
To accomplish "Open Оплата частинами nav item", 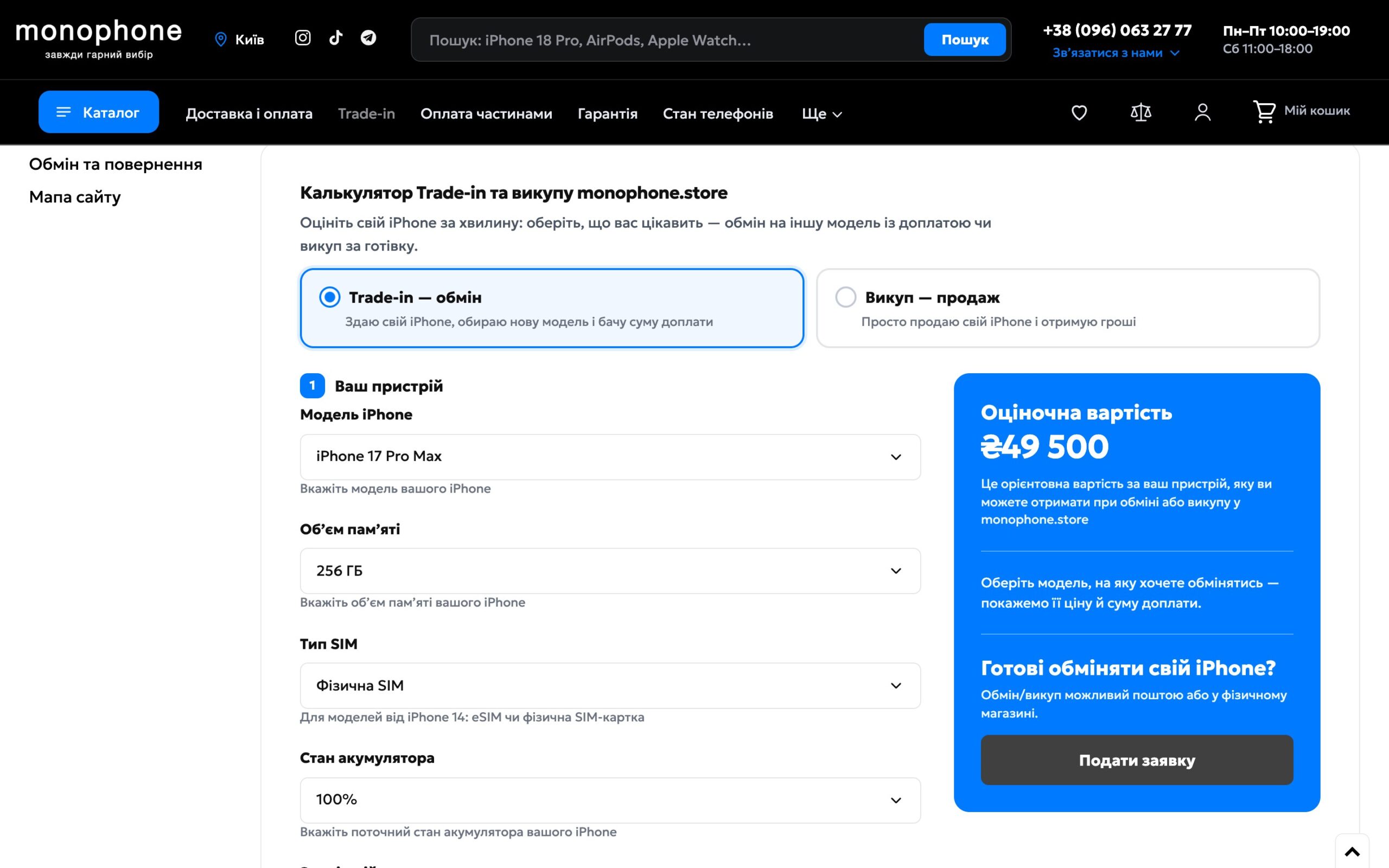I will click(486, 114).
